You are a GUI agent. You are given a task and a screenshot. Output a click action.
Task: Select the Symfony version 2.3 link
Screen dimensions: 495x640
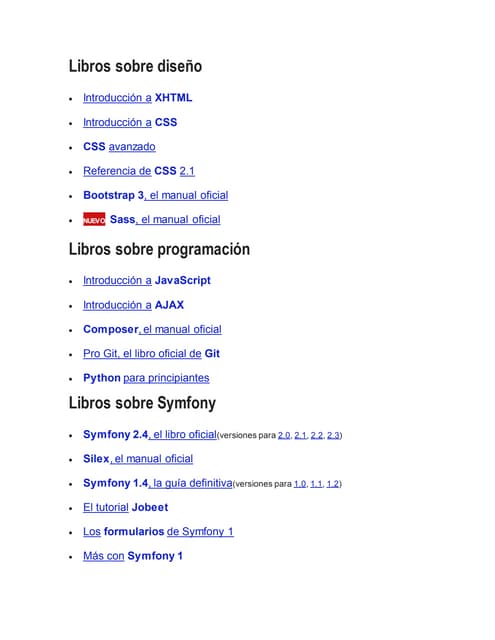(x=333, y=436)
